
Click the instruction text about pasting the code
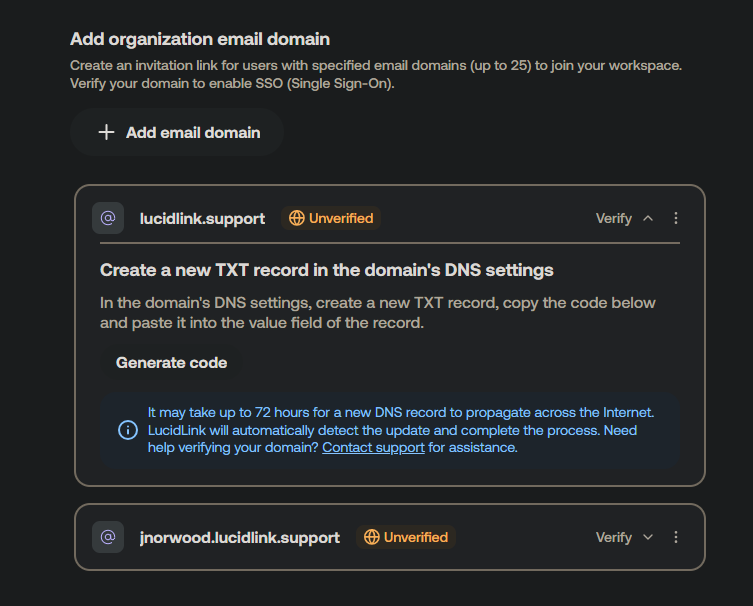[377, 313]
